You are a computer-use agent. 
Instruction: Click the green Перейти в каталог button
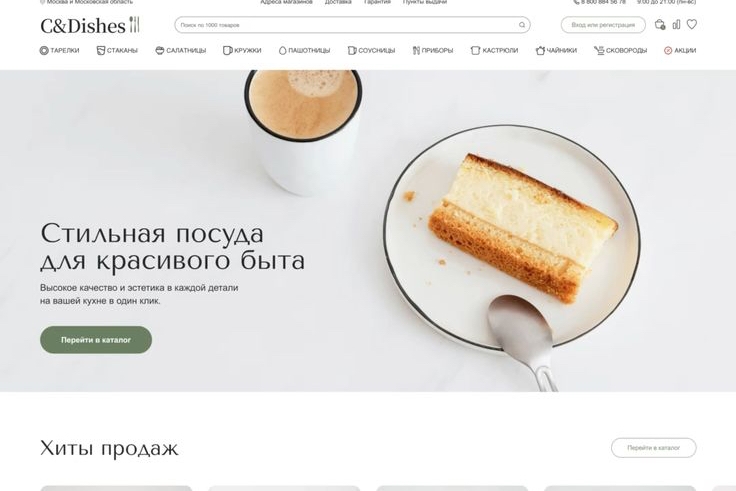(x=96, y=340)
